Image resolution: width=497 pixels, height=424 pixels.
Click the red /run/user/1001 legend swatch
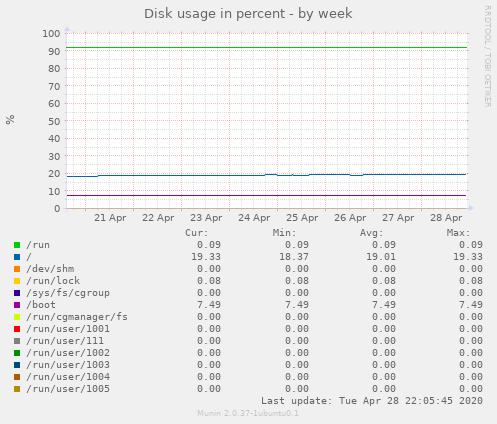tap(17, 329)
